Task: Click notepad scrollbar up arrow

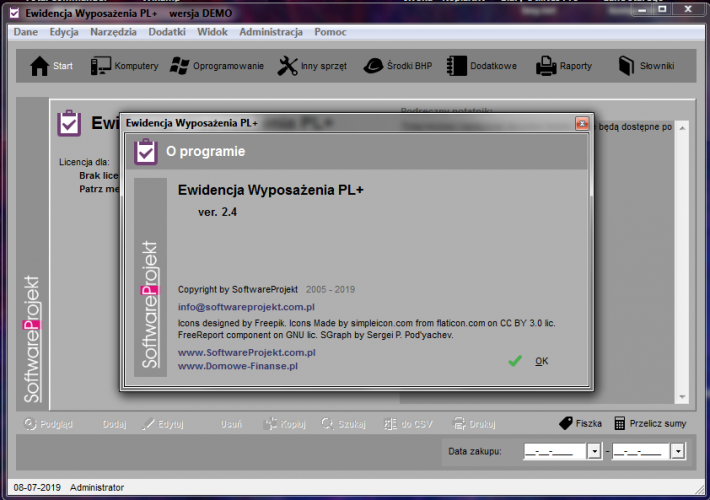Action: [682, 128]
